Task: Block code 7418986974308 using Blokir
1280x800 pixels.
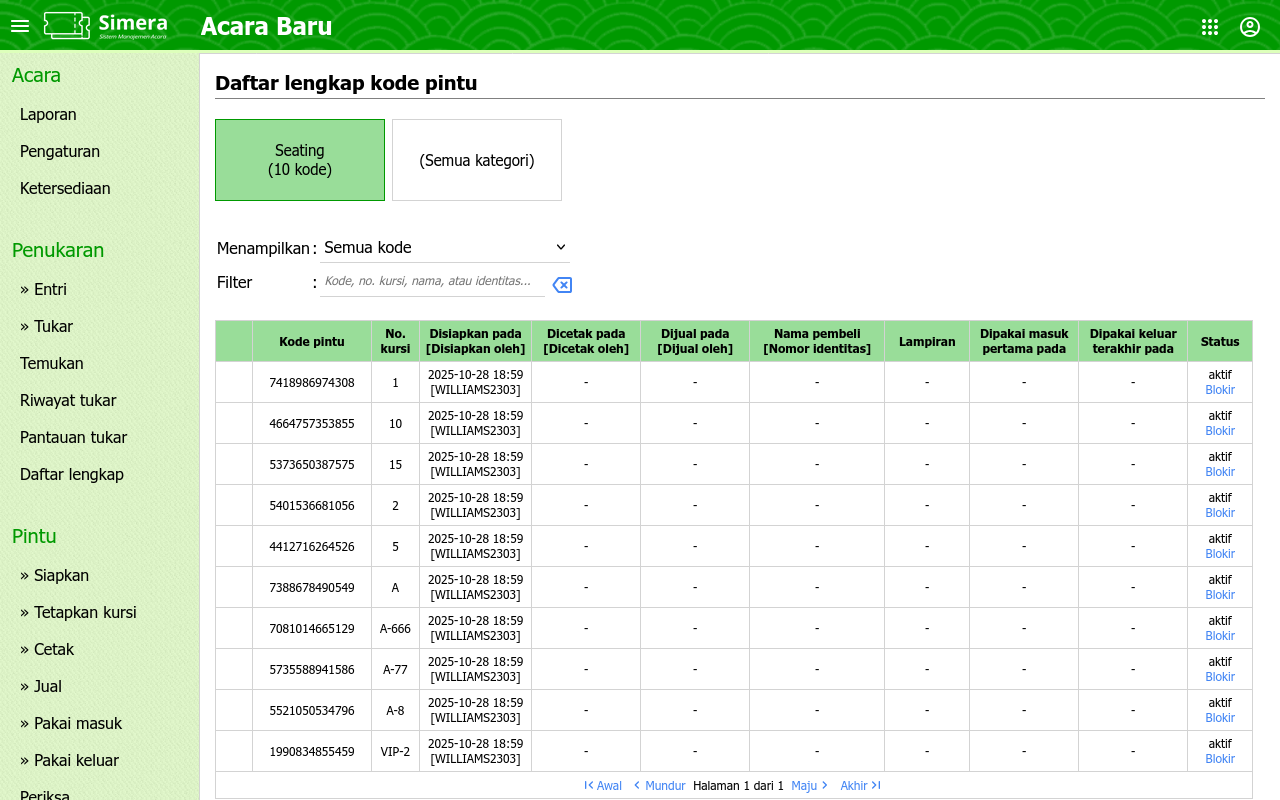Action: tap(1220, 390)
